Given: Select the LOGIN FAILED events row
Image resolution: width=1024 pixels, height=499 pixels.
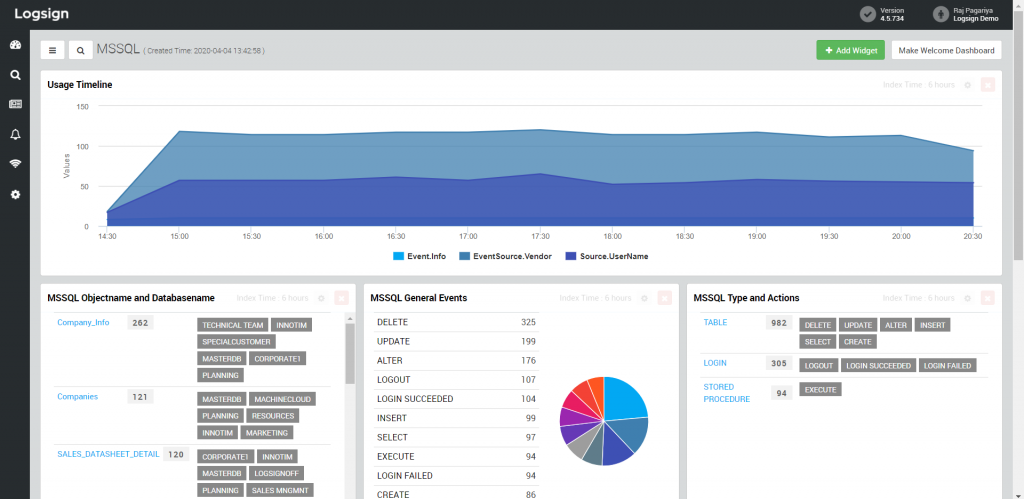Looking at the screenshot, I should tap(456, 475).
